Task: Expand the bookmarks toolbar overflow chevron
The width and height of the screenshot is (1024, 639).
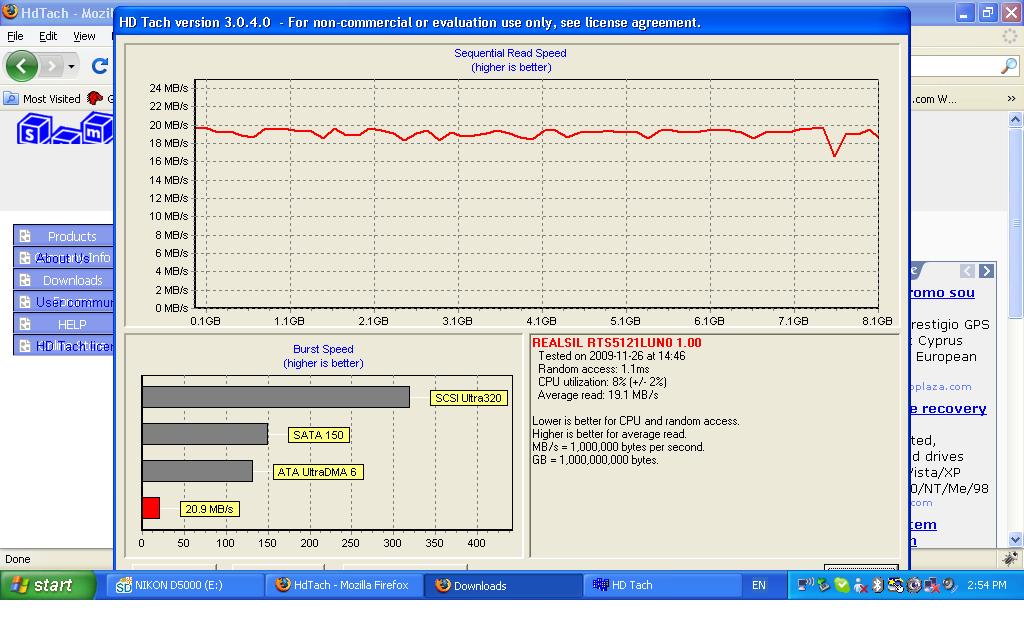Action: 1011,99
